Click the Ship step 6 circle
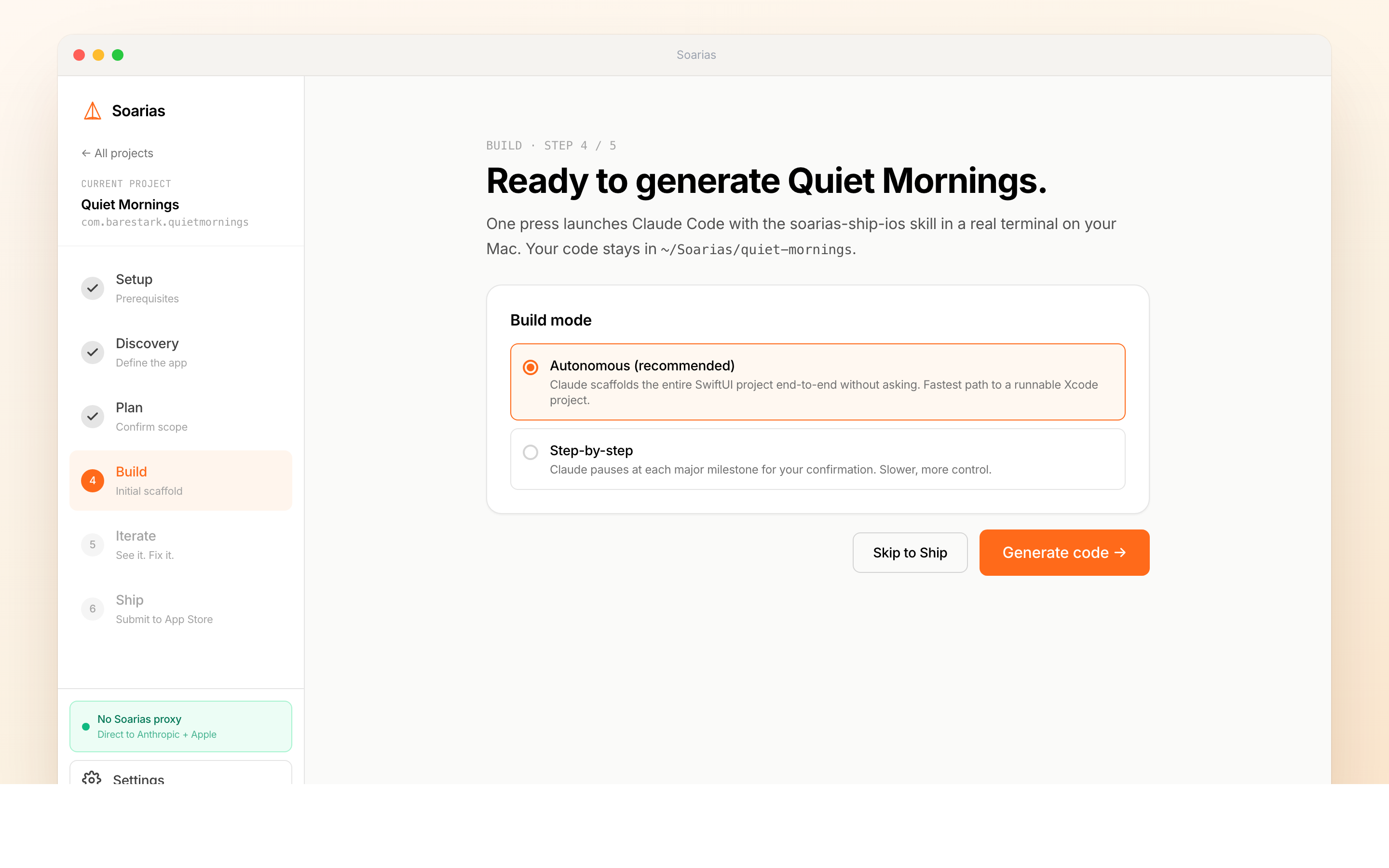Image resolution: width=1389 pixels, height=868 pixels. [93, 609]
